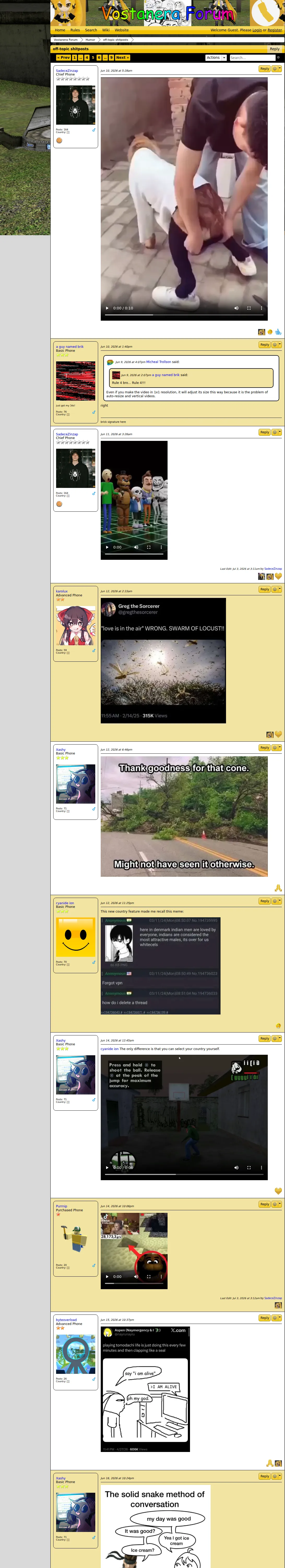This screenshot has height=1568, width=285.
Task: Fullscreen the Baldi and Freddy characters video
Action: [148, 547]
